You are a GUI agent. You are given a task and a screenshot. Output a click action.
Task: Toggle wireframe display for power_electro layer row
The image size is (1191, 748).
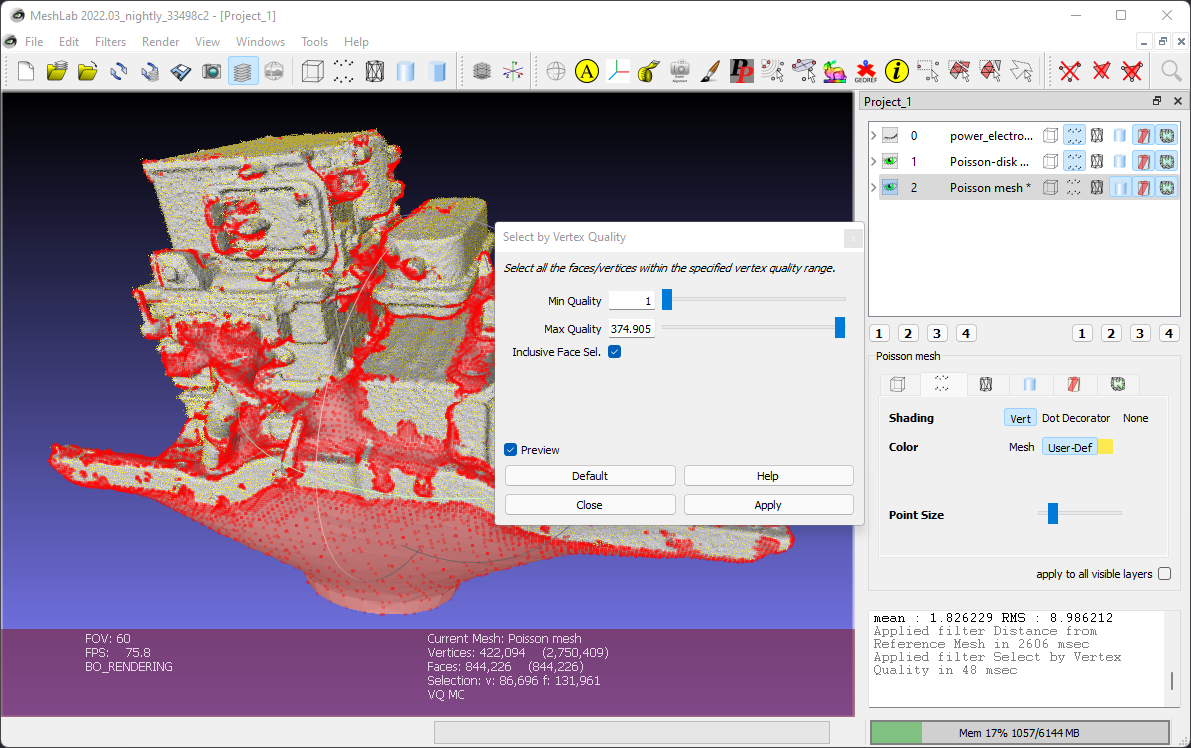[x=1097, y=136]
